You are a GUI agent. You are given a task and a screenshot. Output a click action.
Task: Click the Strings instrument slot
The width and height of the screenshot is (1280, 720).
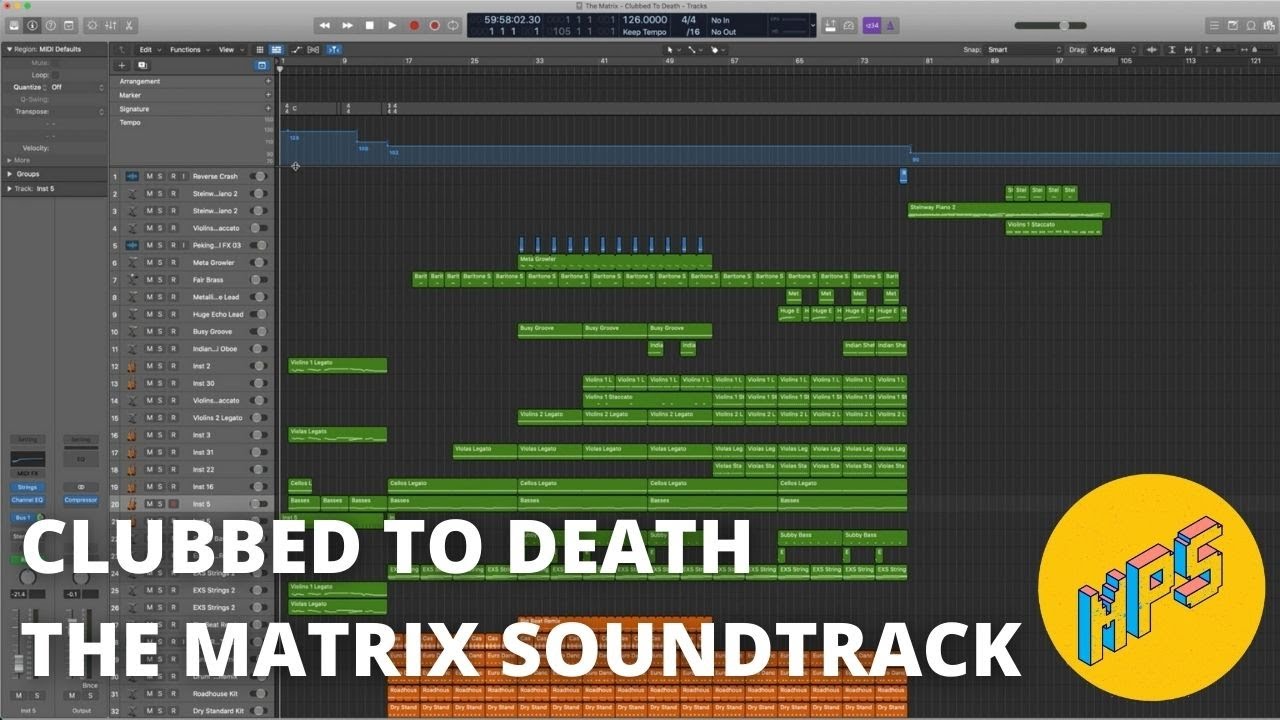pos(27,487)
